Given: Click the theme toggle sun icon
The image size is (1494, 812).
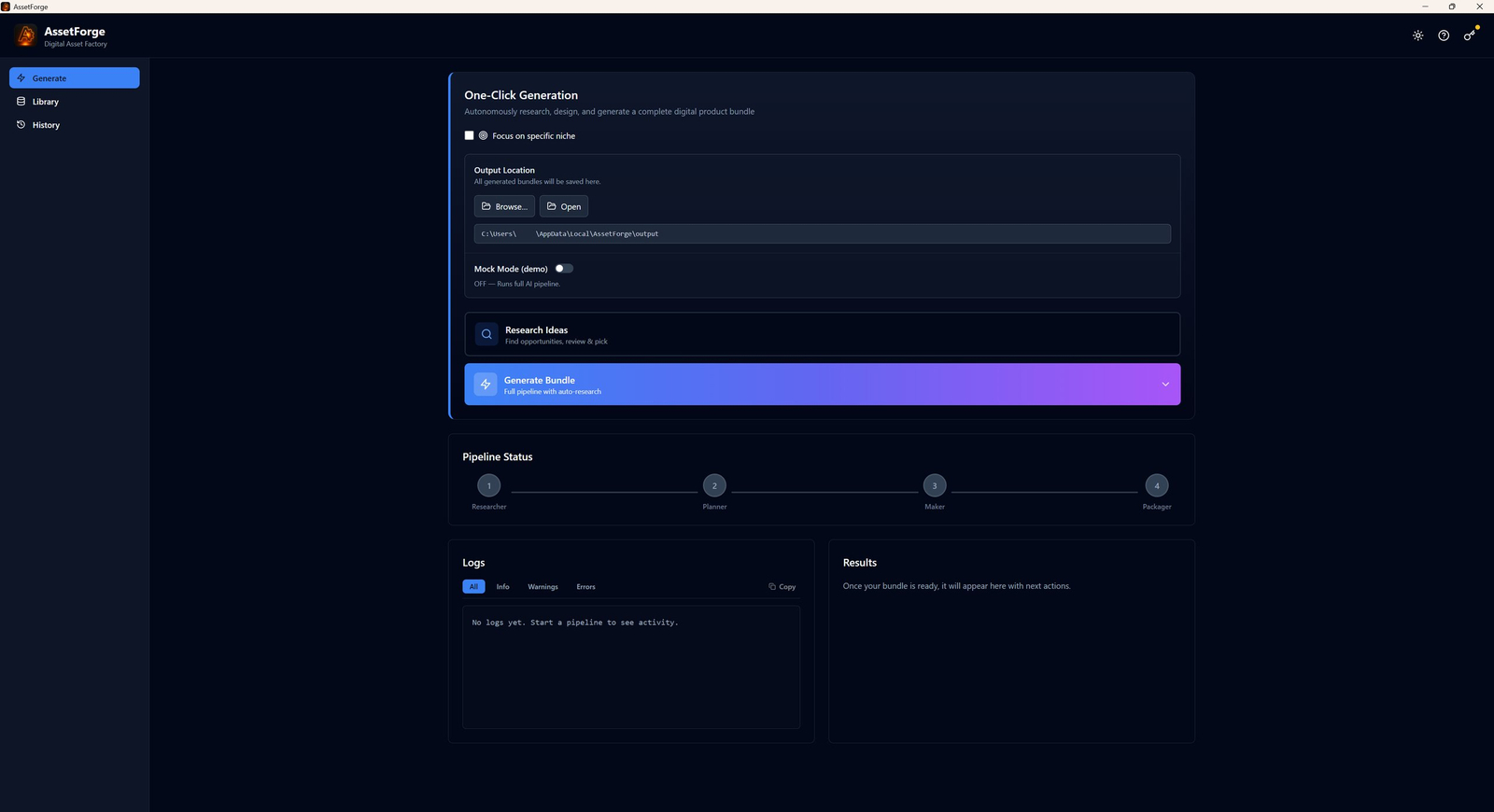Looking at the screenshot, I should (x=1417, y=35).
